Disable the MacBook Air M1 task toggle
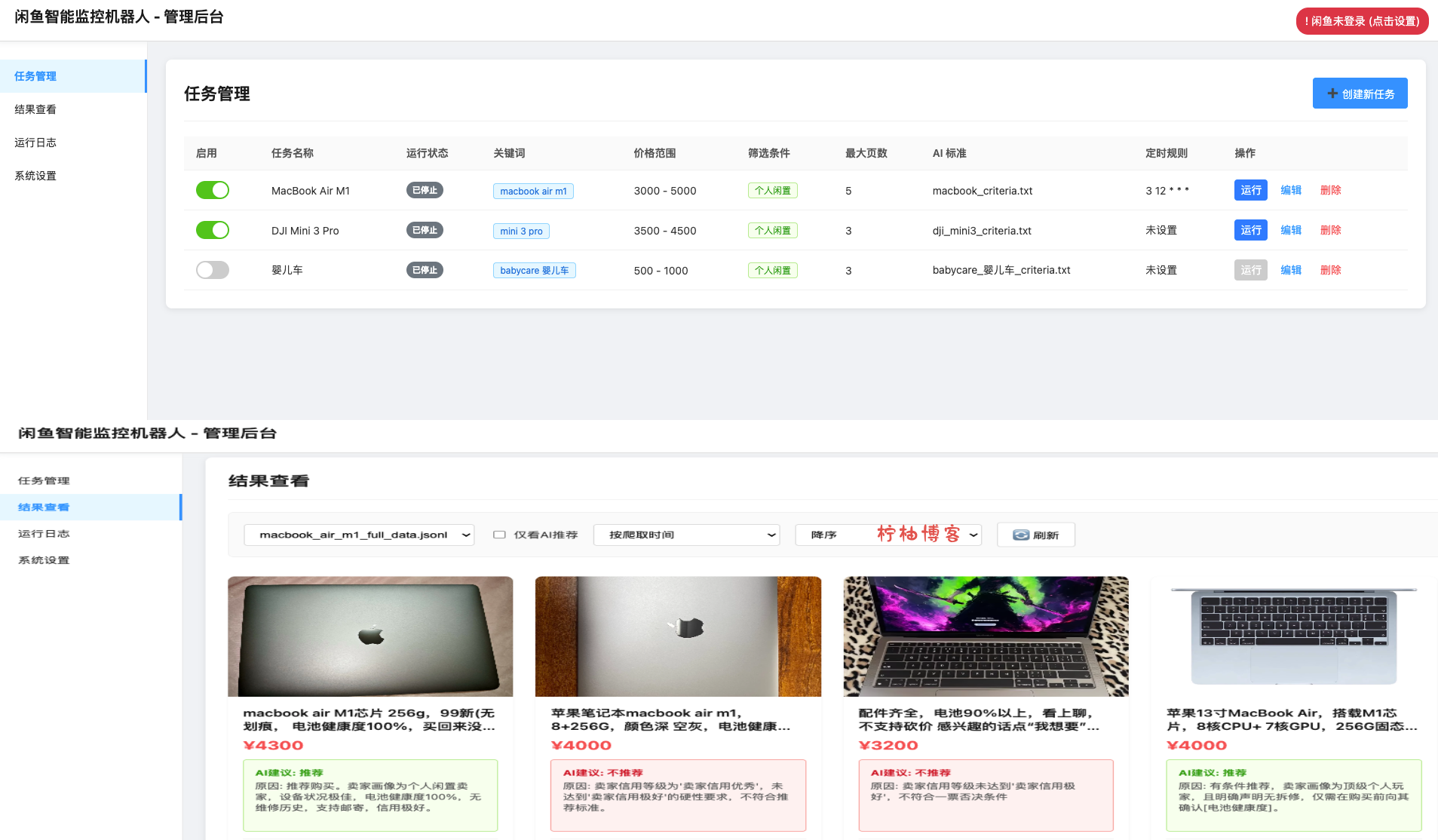The image size is (1438, 840). (212, 190)
